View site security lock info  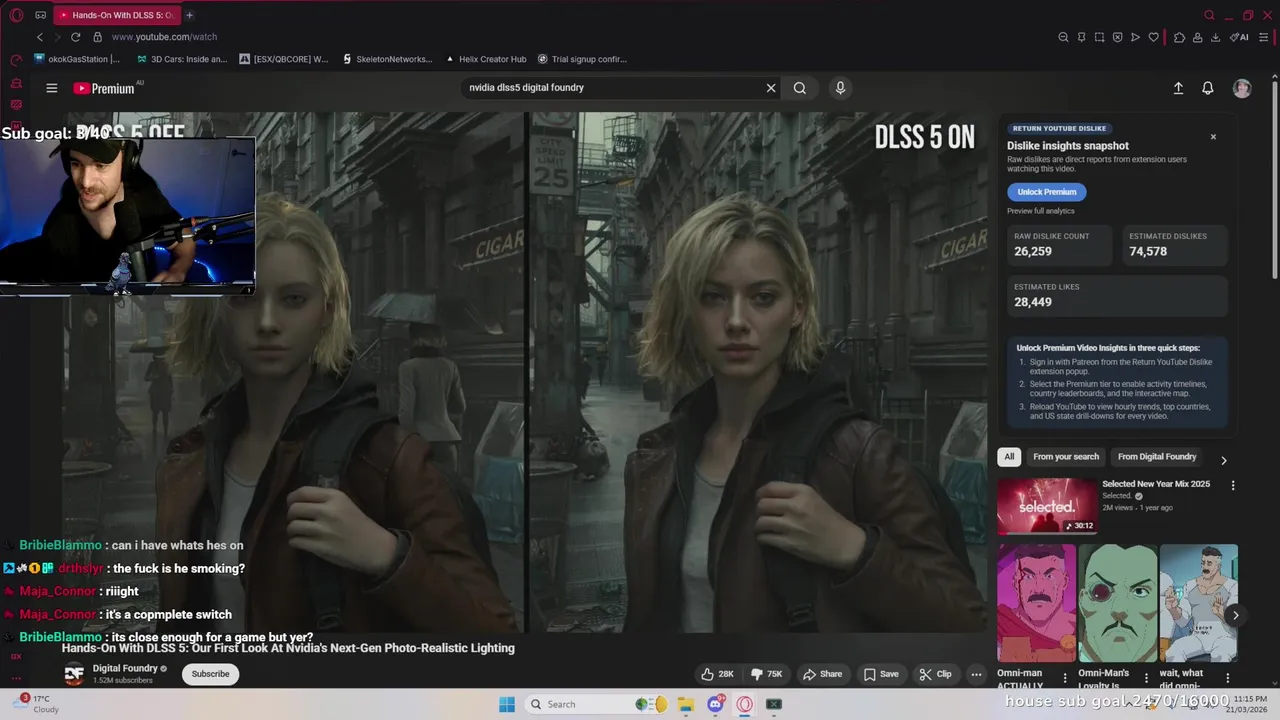coord(97,37)
